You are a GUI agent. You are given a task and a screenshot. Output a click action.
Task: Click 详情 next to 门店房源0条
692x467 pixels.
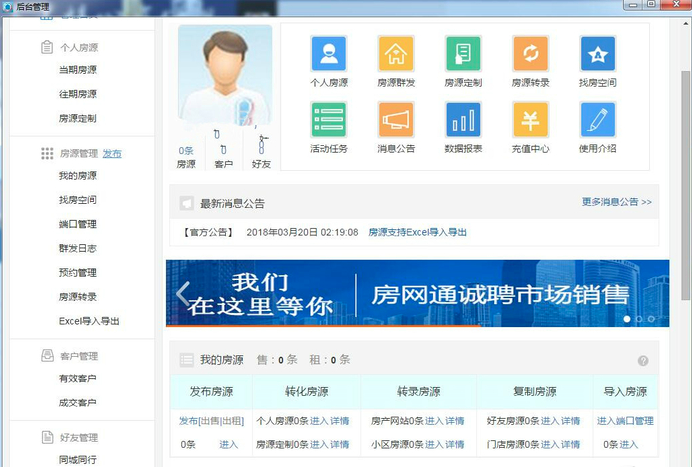(x=570, y=444)
